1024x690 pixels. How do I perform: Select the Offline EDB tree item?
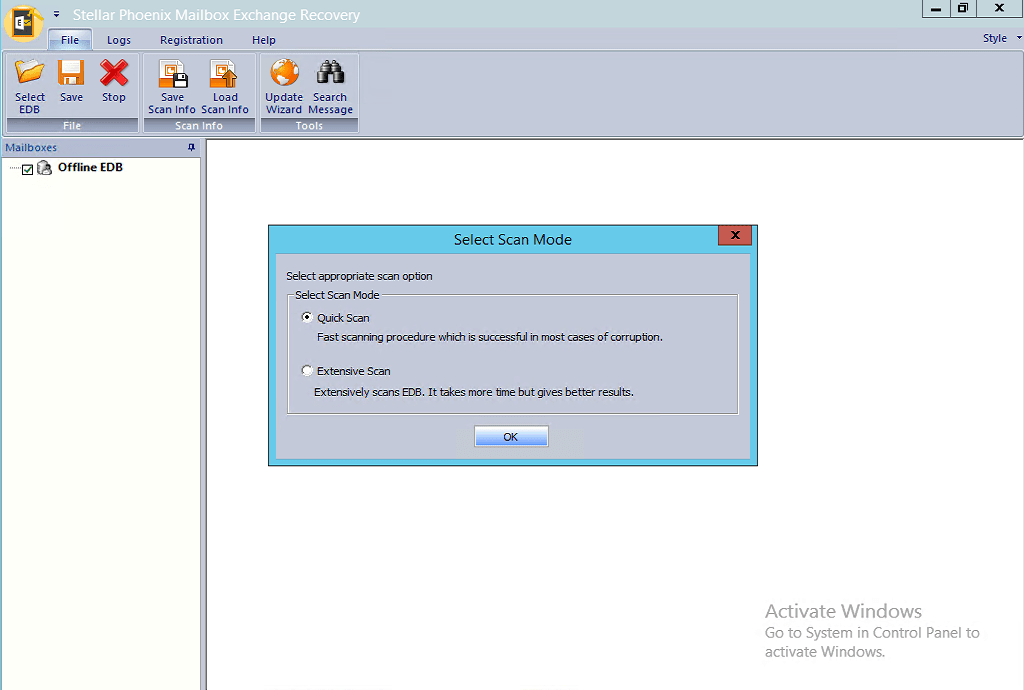[x=90, y=167]
